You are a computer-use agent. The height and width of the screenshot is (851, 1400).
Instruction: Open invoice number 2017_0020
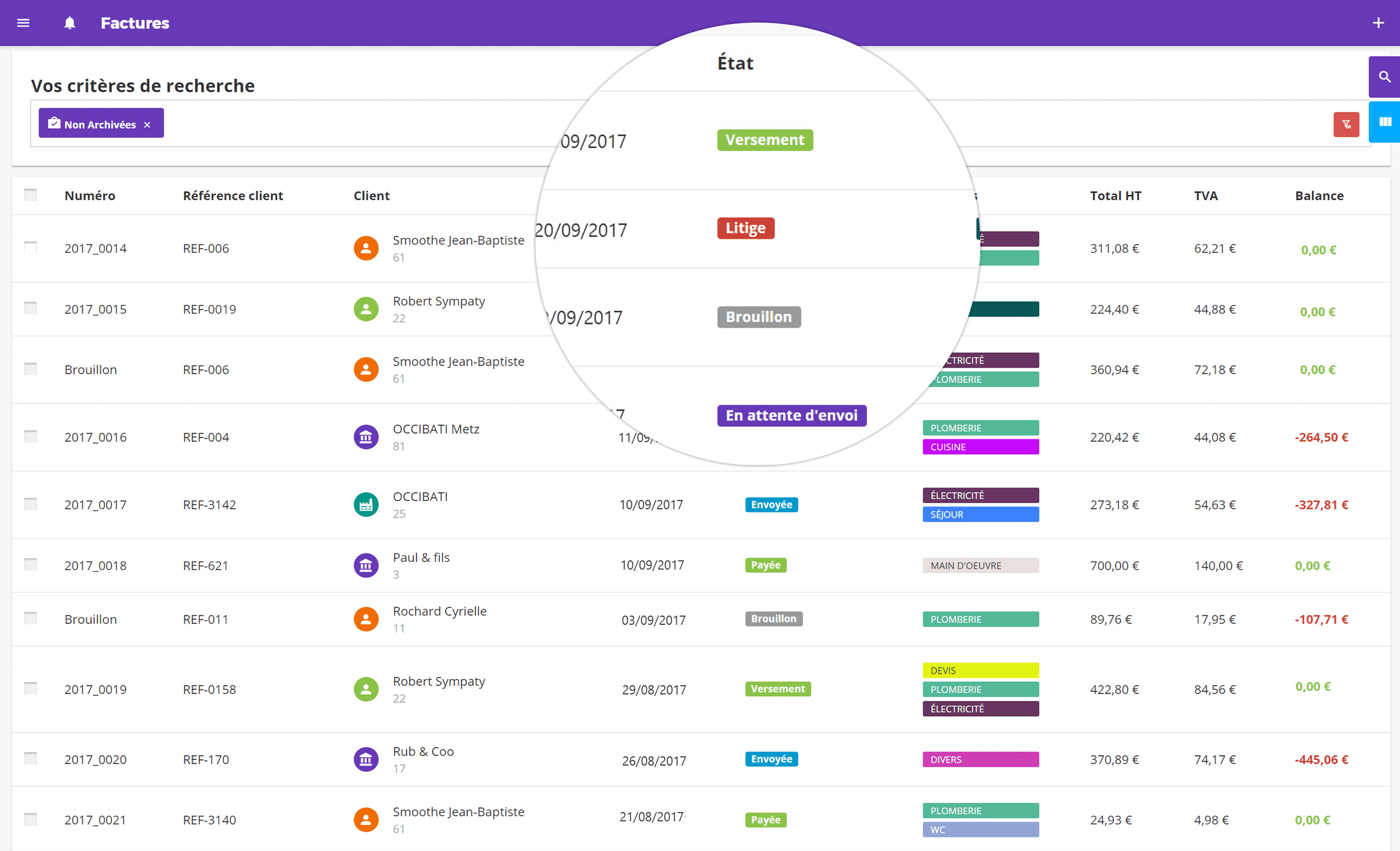[95, 759]
